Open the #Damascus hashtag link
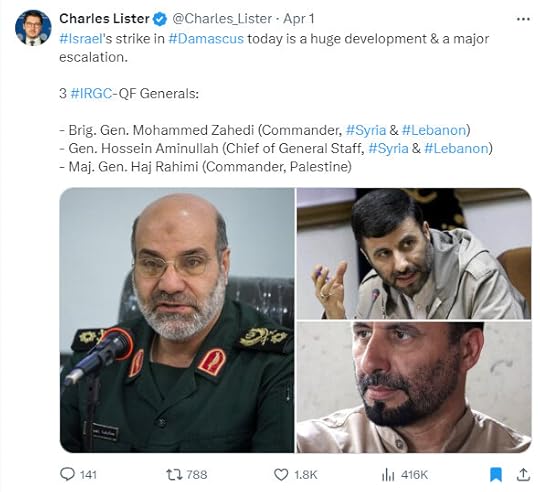The height and width of the screenshot is (492, 540). click(x=206, y=39)
